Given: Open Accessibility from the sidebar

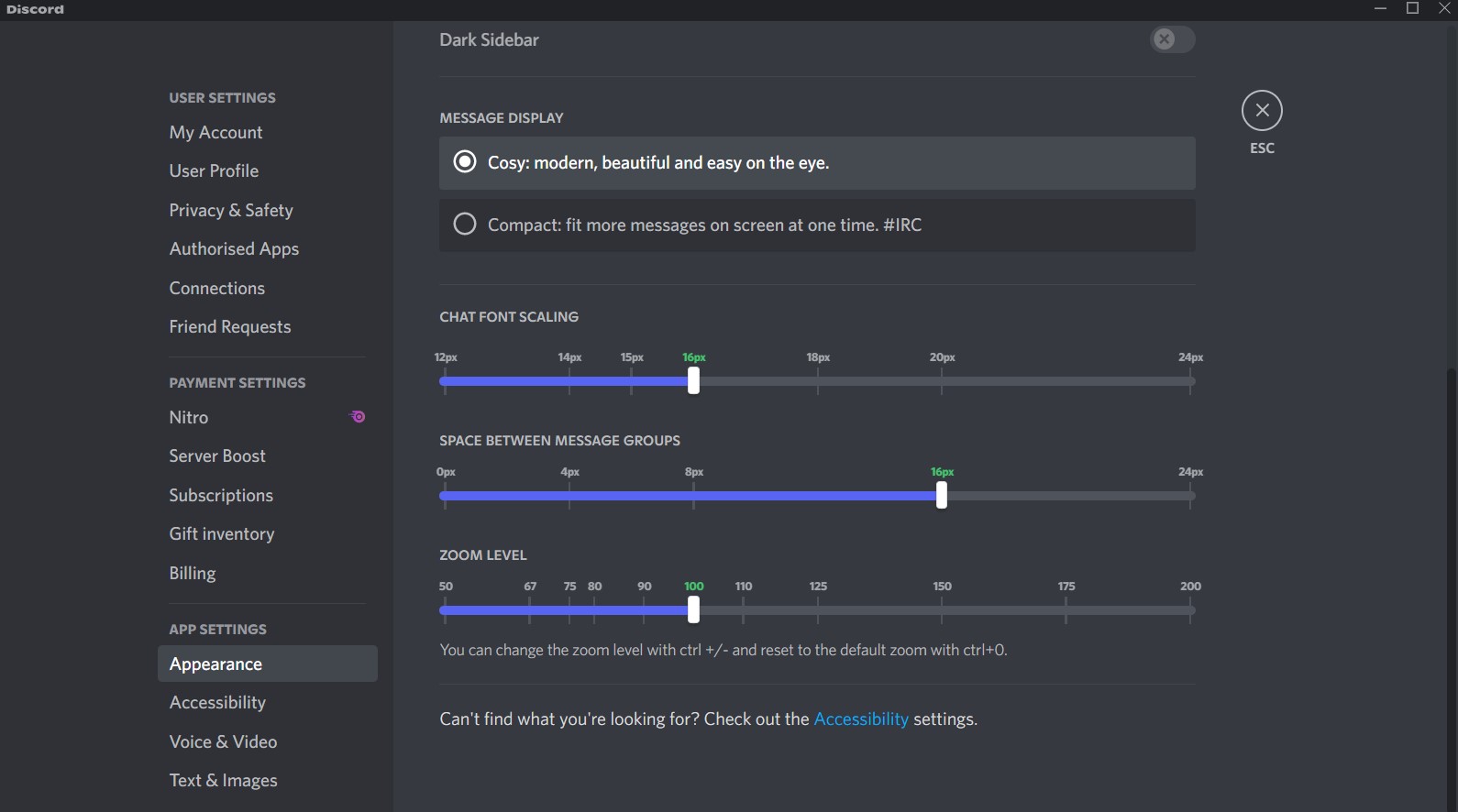Looking at the screenshot, I should pyautogui.click(x=216, y=703).
